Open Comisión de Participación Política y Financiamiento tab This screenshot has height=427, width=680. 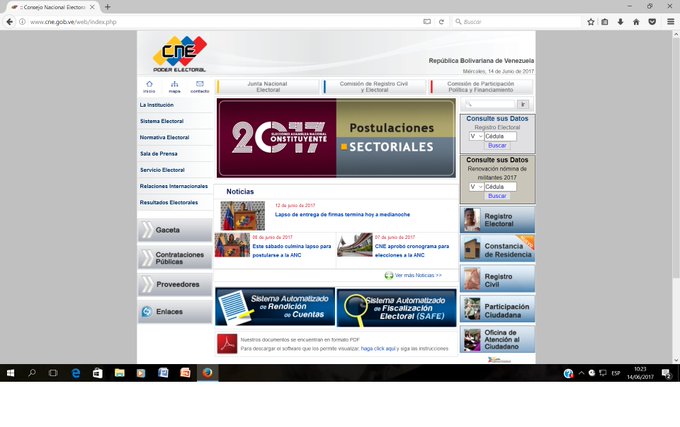pos(481,87)
